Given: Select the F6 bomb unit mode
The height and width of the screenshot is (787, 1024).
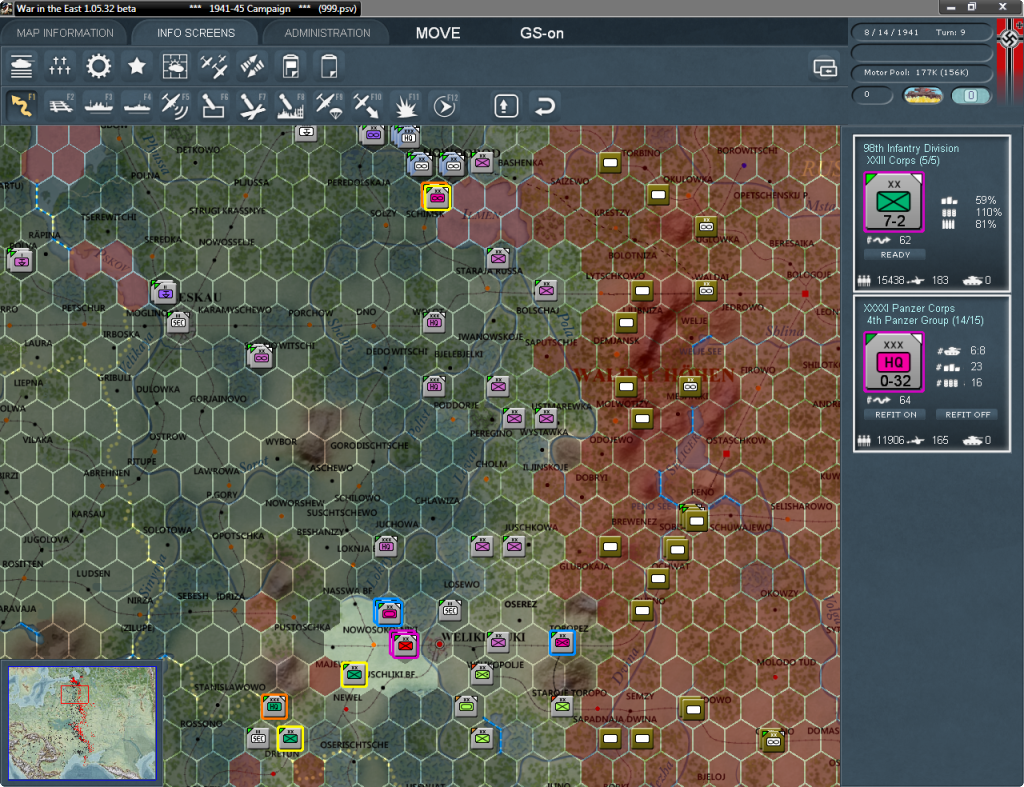Looking at the screenshot, I should (214, 105).
